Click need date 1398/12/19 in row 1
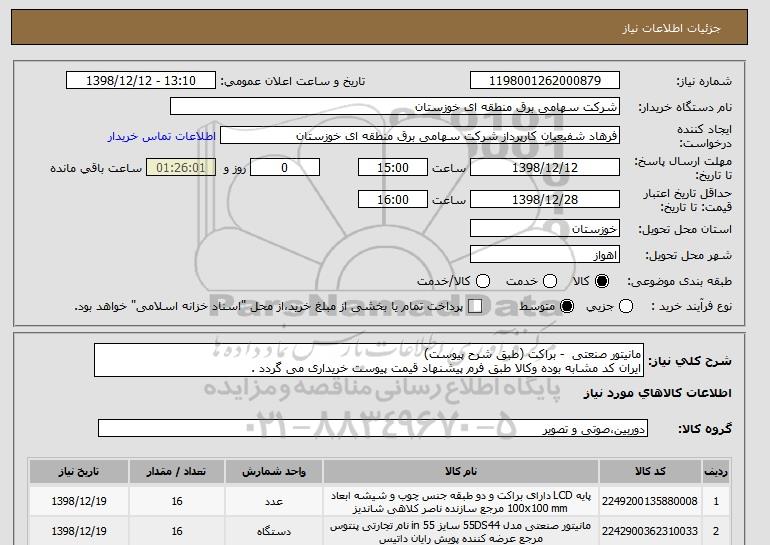 [x=79, y=501]
